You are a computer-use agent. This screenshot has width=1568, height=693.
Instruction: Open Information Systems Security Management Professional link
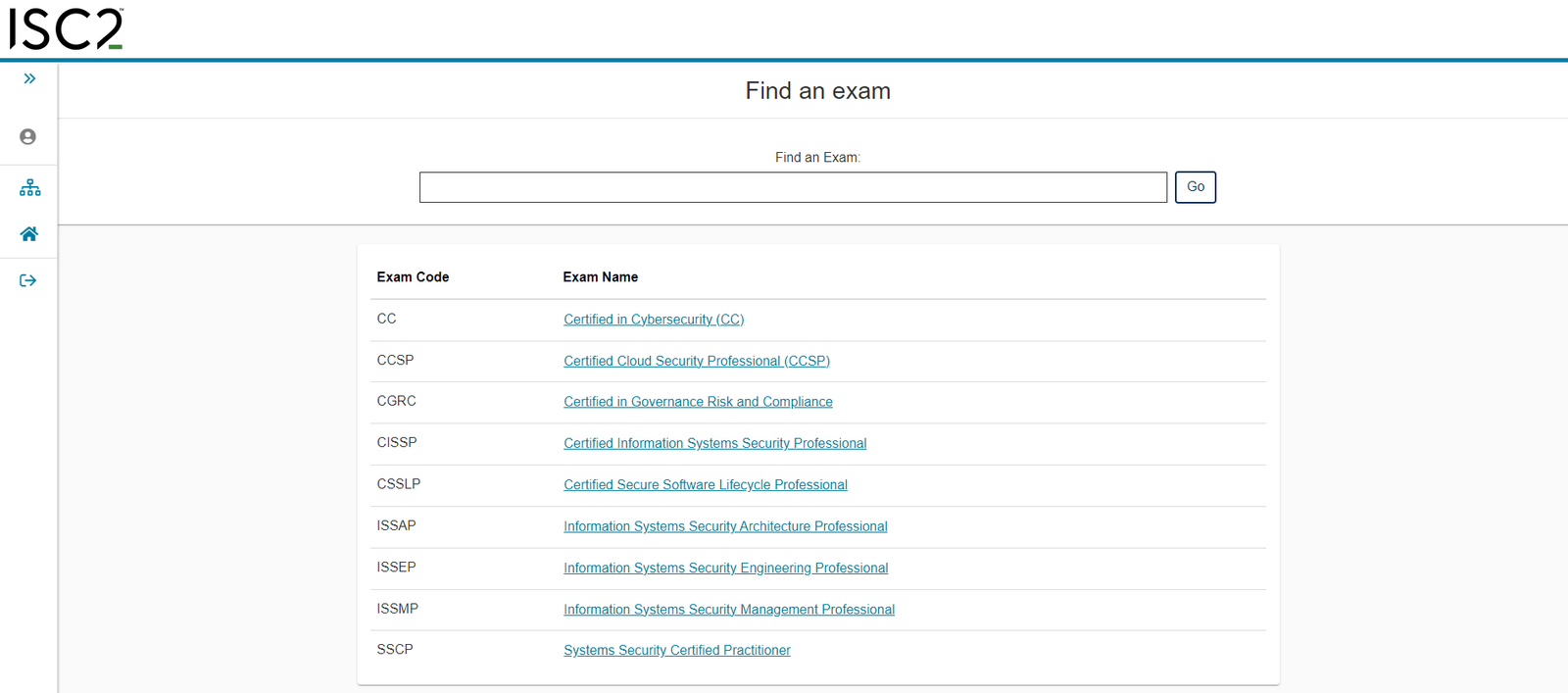tap(729, 610)
